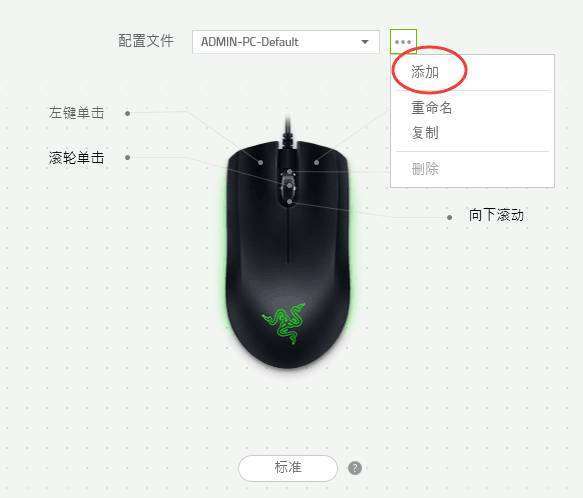The height and width of the screenshot is (498, 583).
Task: Click the 标准 mode button
Action: pyautogui.click(x=288, y=468)
